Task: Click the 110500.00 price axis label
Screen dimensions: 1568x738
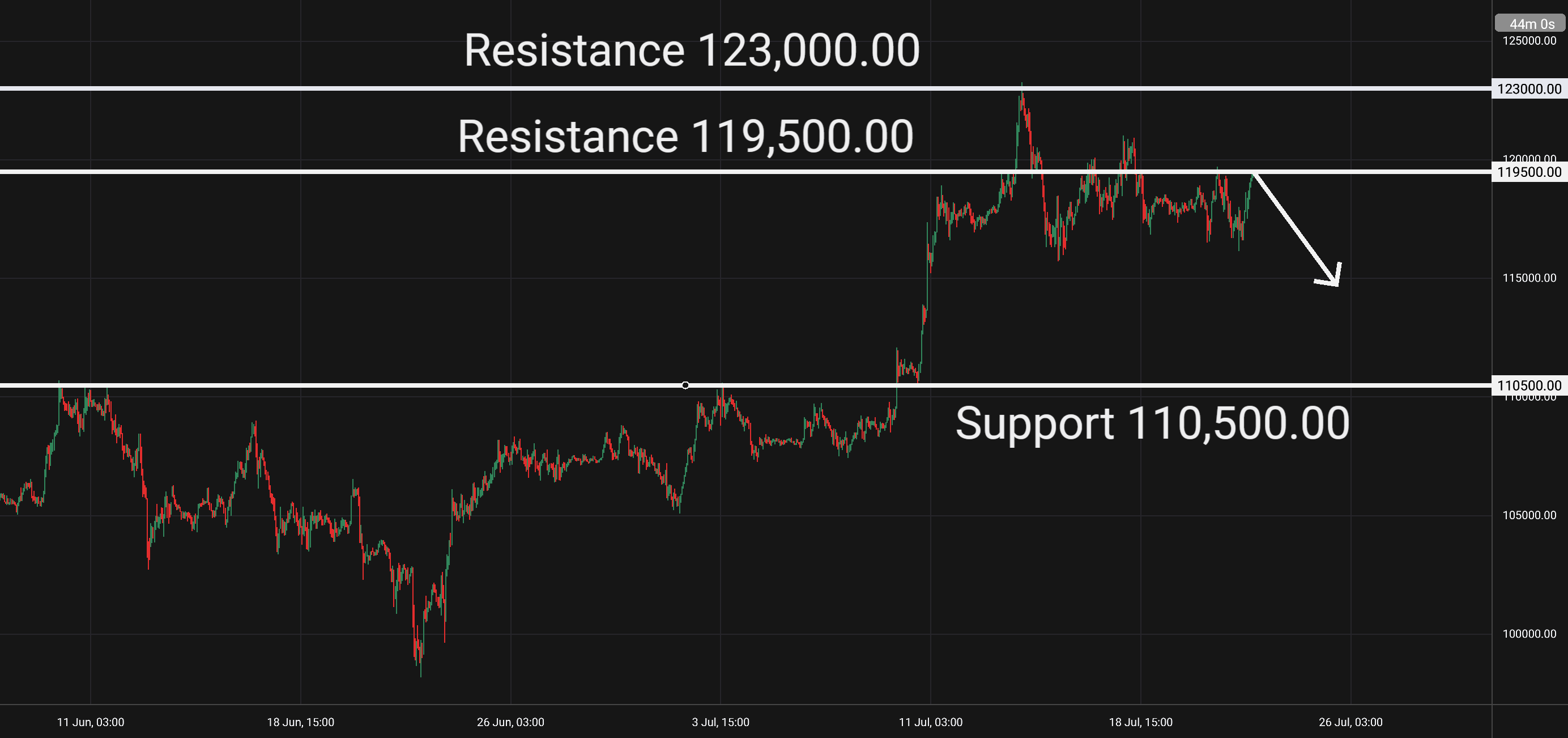Action: (1529, 385)
